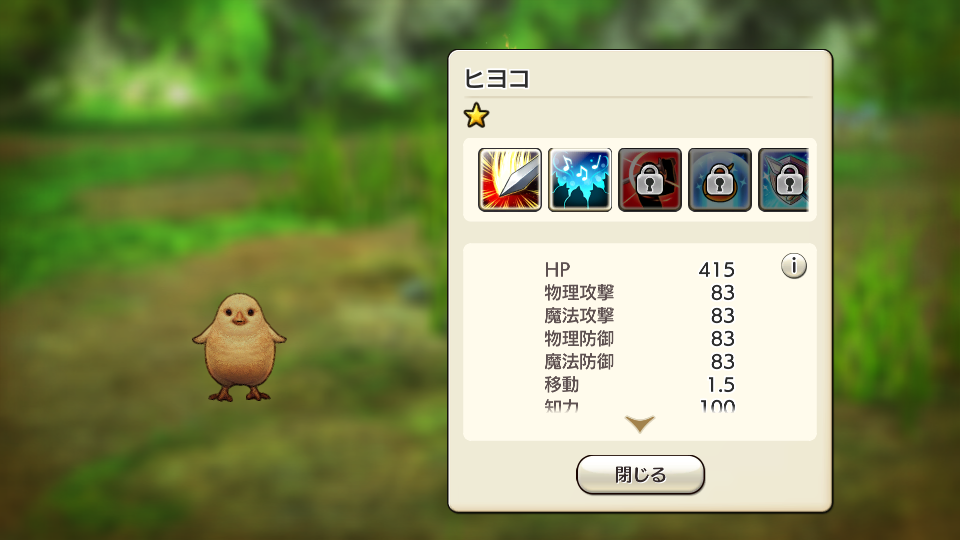Select the blue music notes skill icon

coord(580,179)
